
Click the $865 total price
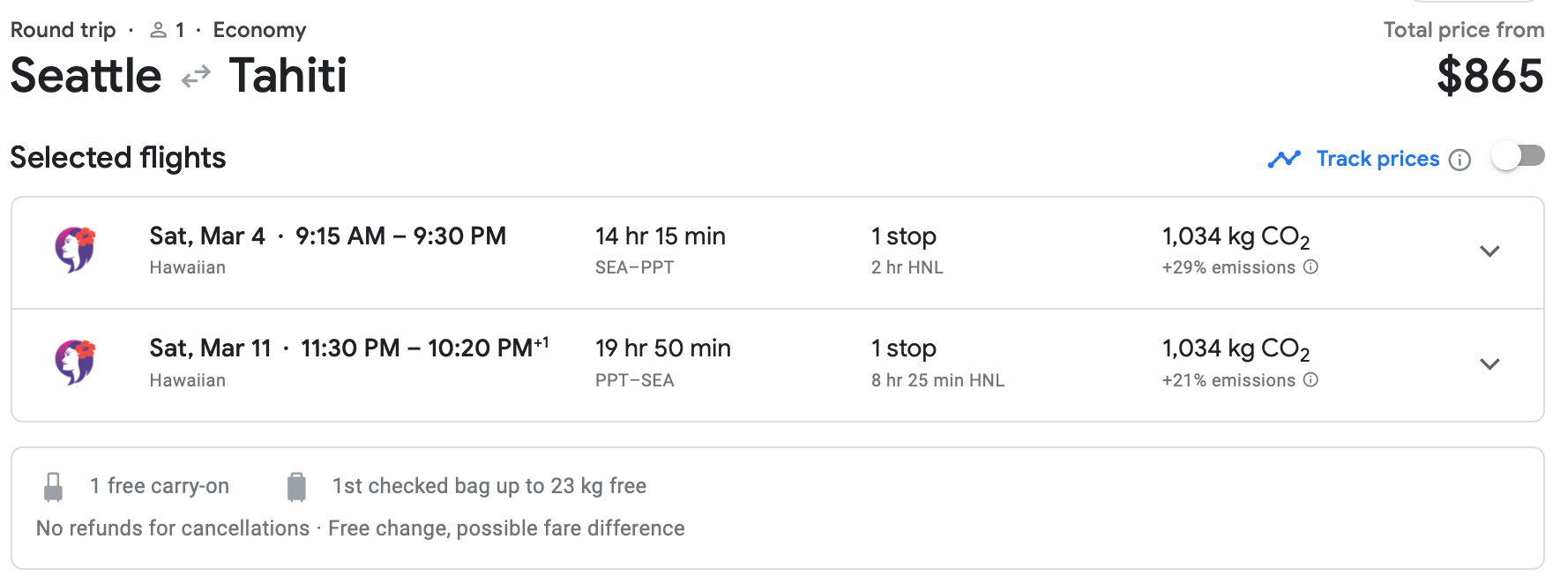1490,76
